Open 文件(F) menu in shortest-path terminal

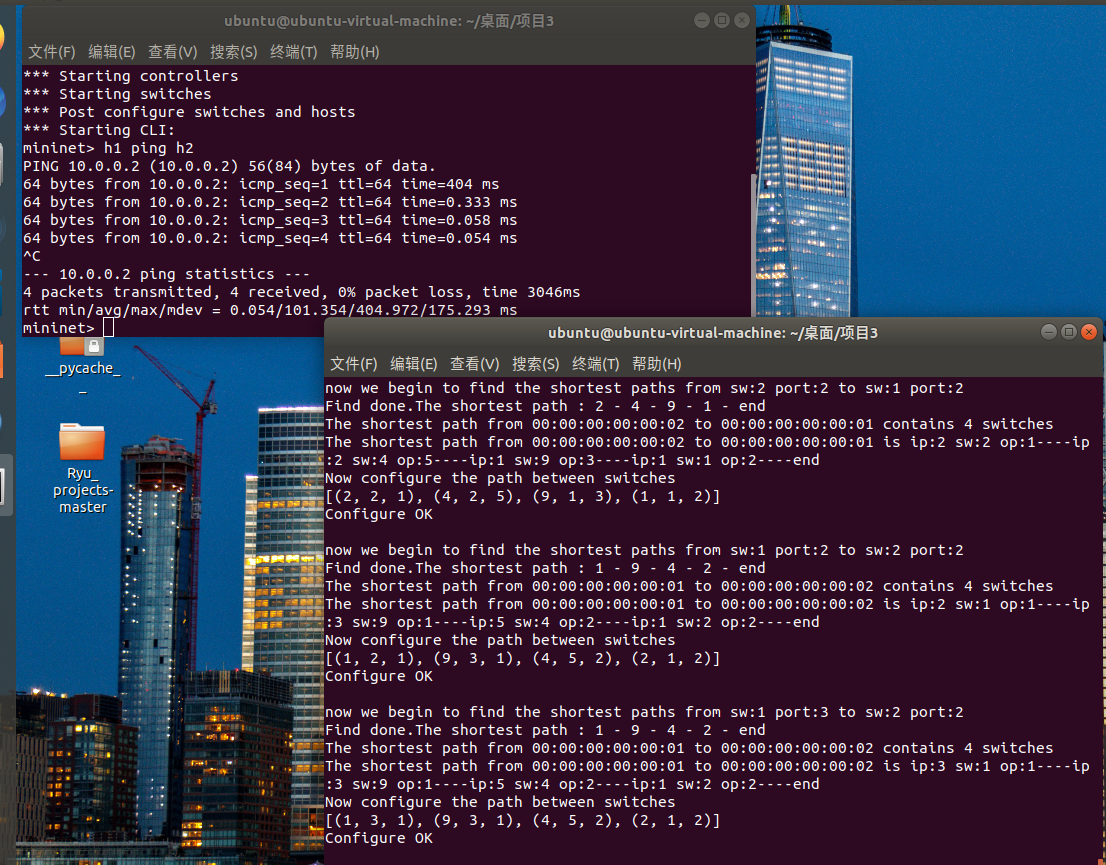(353, 364)
